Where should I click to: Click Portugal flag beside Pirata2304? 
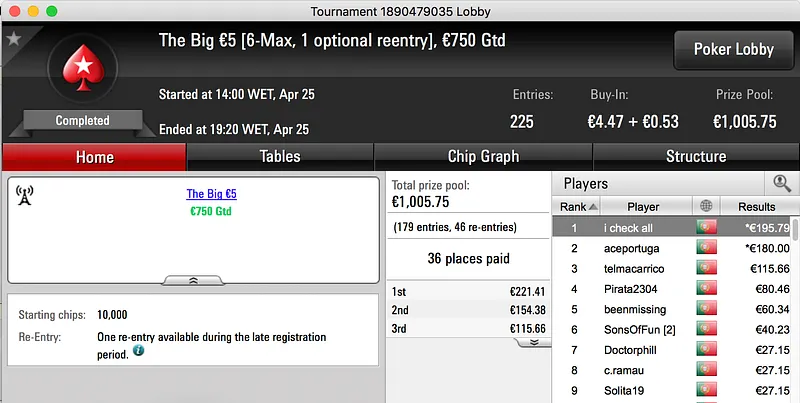pos(707,289)
